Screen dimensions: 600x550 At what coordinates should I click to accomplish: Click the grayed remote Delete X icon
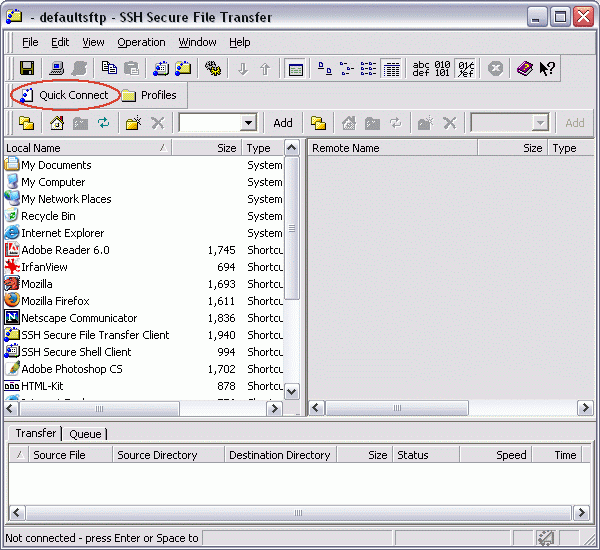(x=450, y=123)
